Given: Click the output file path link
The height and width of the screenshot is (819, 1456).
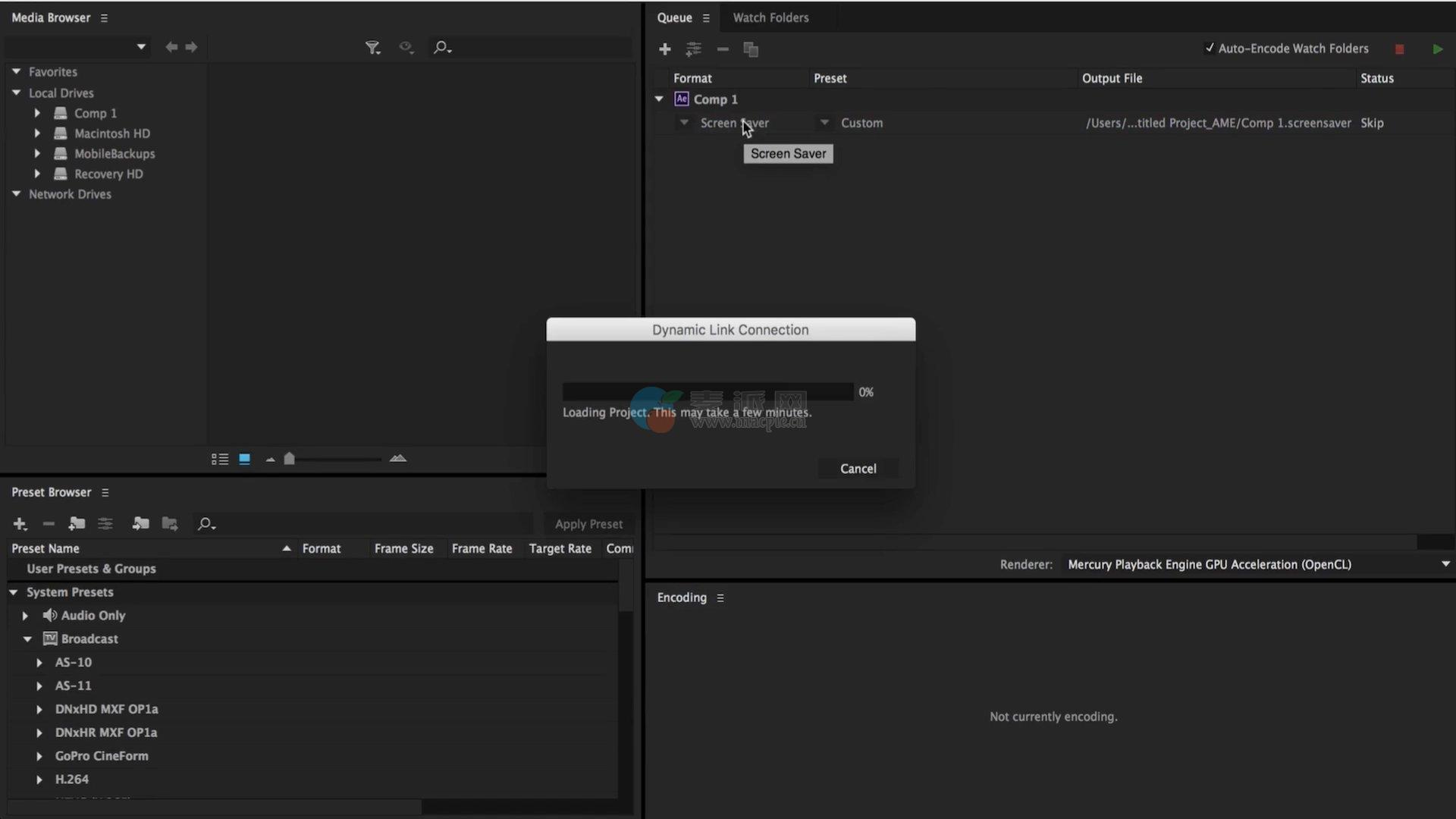Looking at the screenshot, I should 1218,123.
